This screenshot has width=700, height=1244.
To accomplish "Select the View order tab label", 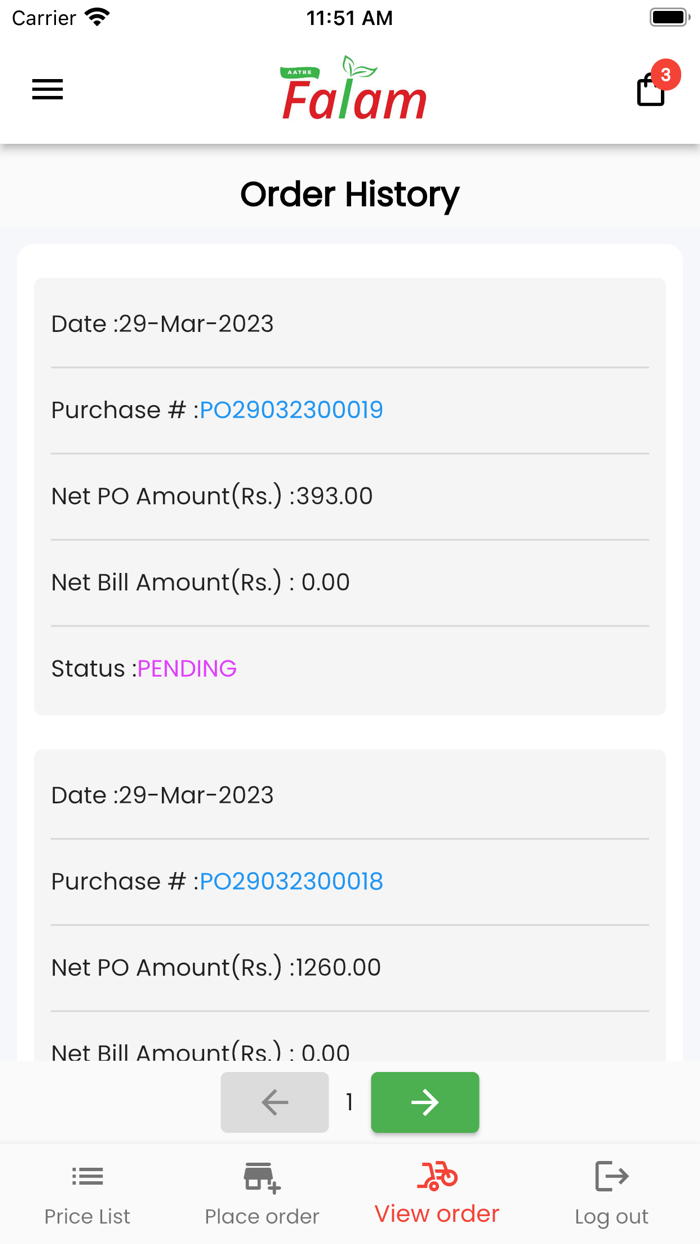I will click(x=437, y=1214).
